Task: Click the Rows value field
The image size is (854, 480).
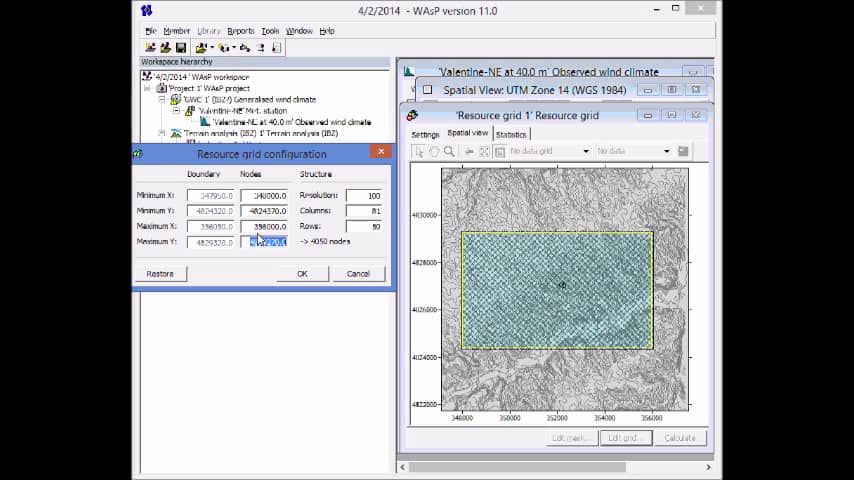Action: 363,227
